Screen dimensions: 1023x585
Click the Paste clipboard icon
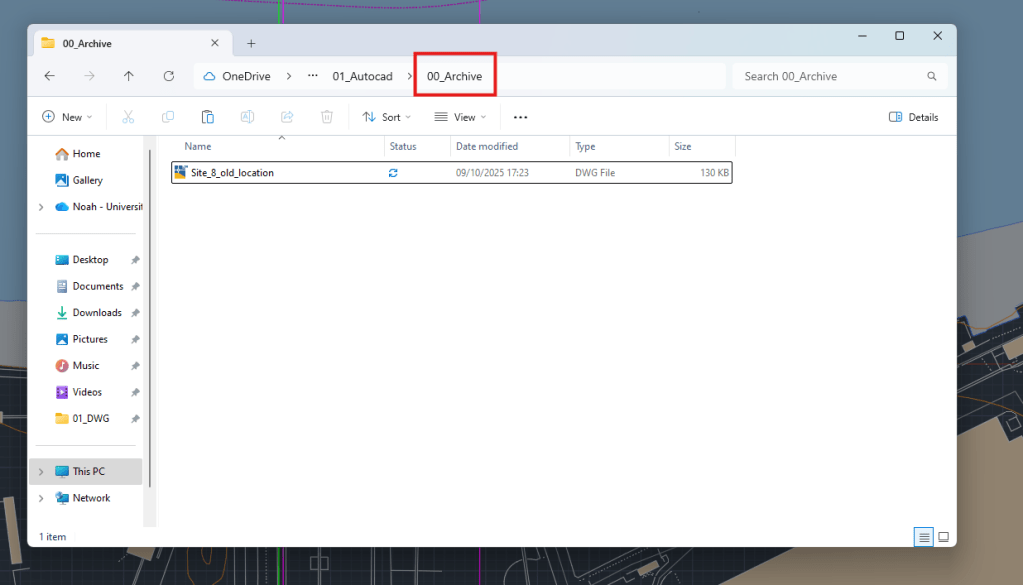tap(208, 117)
